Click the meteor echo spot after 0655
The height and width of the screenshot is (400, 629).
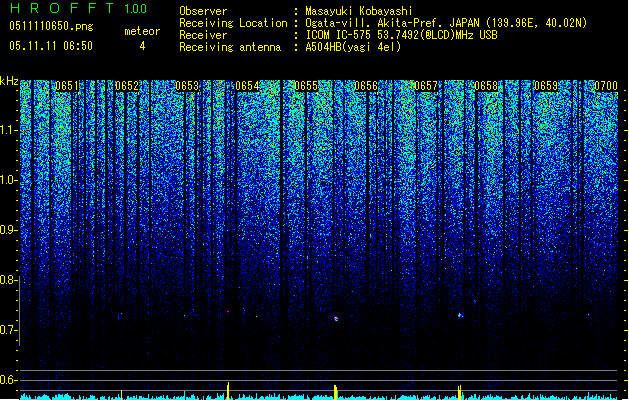tap(336, 319)
